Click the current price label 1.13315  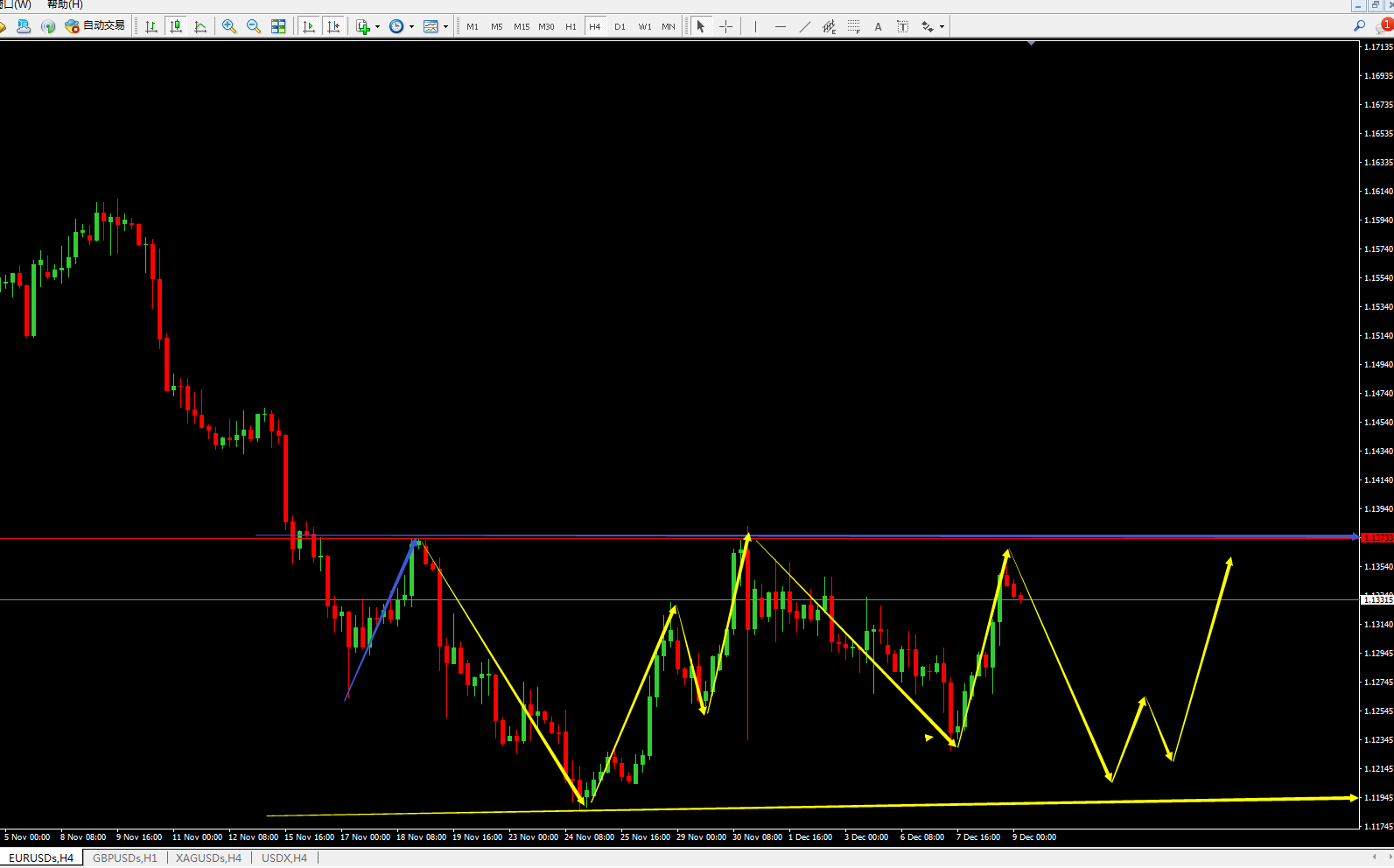pos(1377,600)
